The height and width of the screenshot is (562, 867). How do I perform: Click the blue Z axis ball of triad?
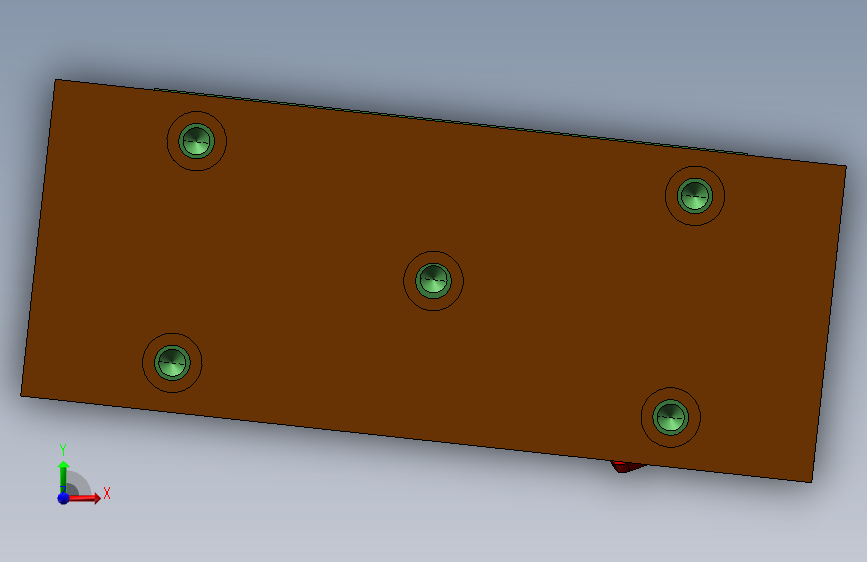[x=64, y=498]
